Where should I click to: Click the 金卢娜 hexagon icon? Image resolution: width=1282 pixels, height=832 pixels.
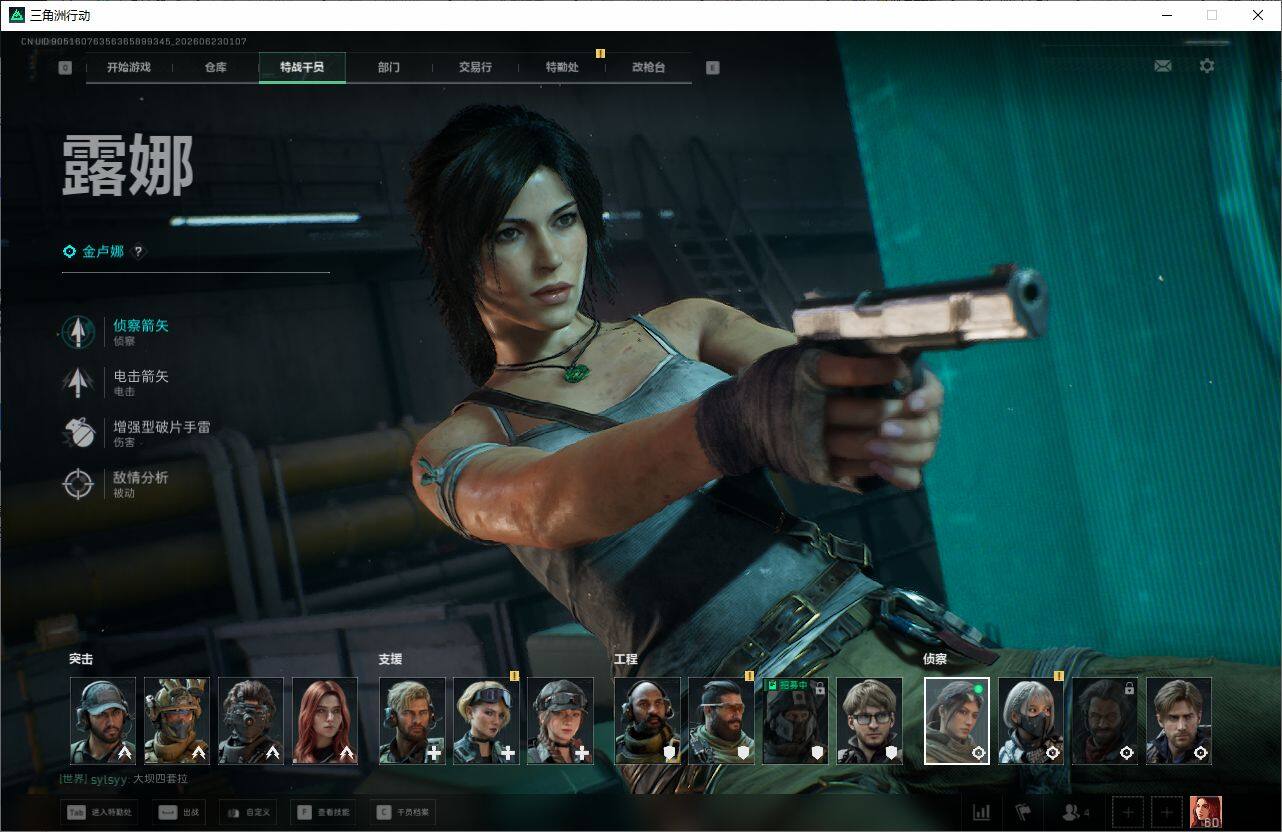point(69,252)
